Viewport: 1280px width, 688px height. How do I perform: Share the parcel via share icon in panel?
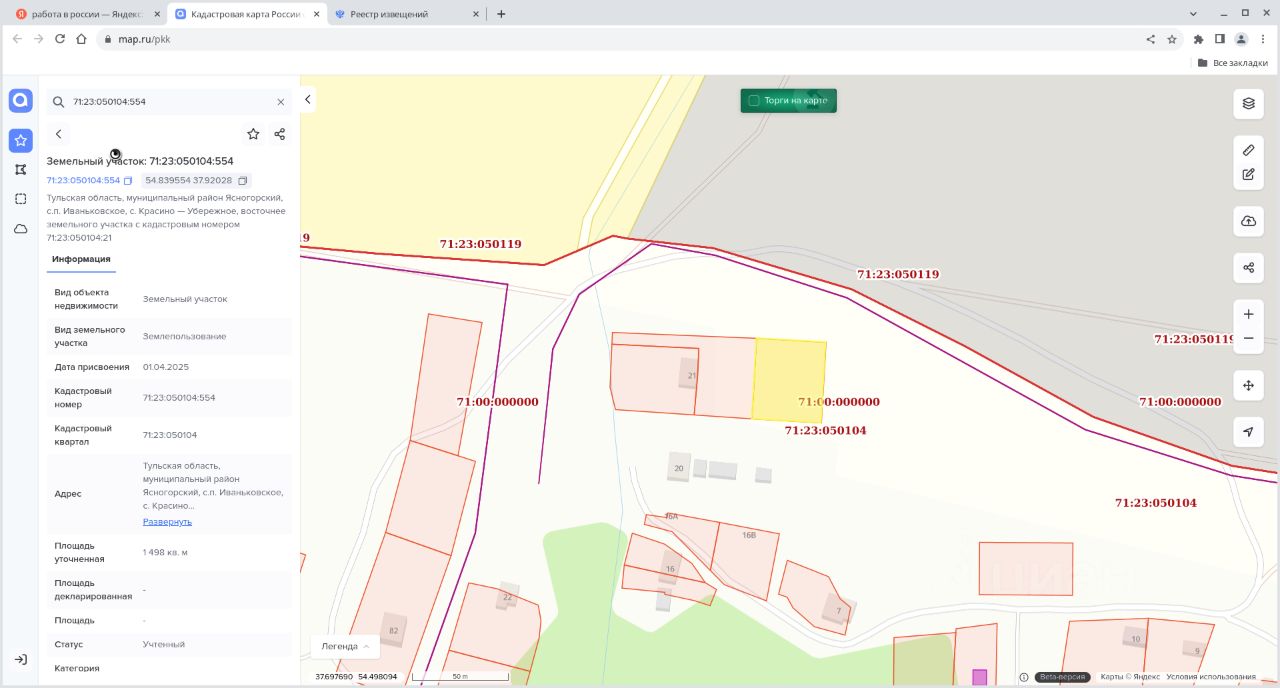(280, 134)
